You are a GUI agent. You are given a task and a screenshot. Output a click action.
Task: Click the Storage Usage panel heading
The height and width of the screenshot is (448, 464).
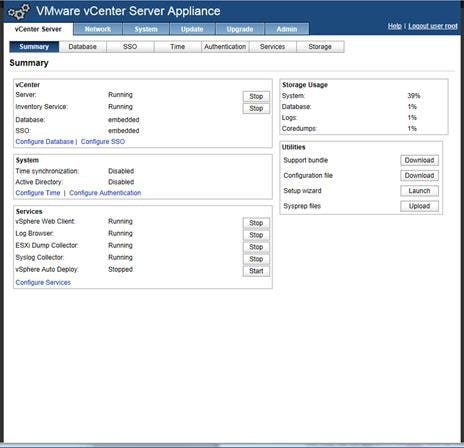(x=305, y=85)
